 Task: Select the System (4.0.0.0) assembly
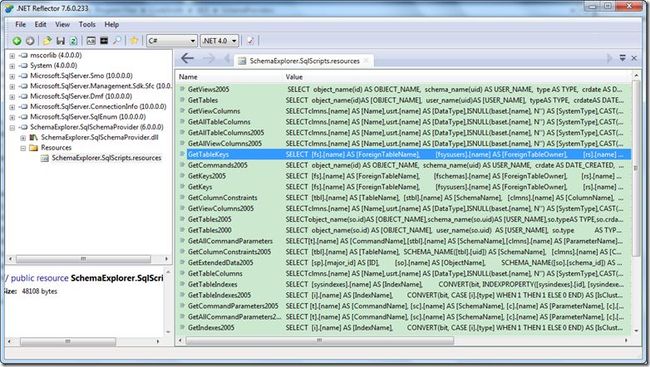point(53,65)
